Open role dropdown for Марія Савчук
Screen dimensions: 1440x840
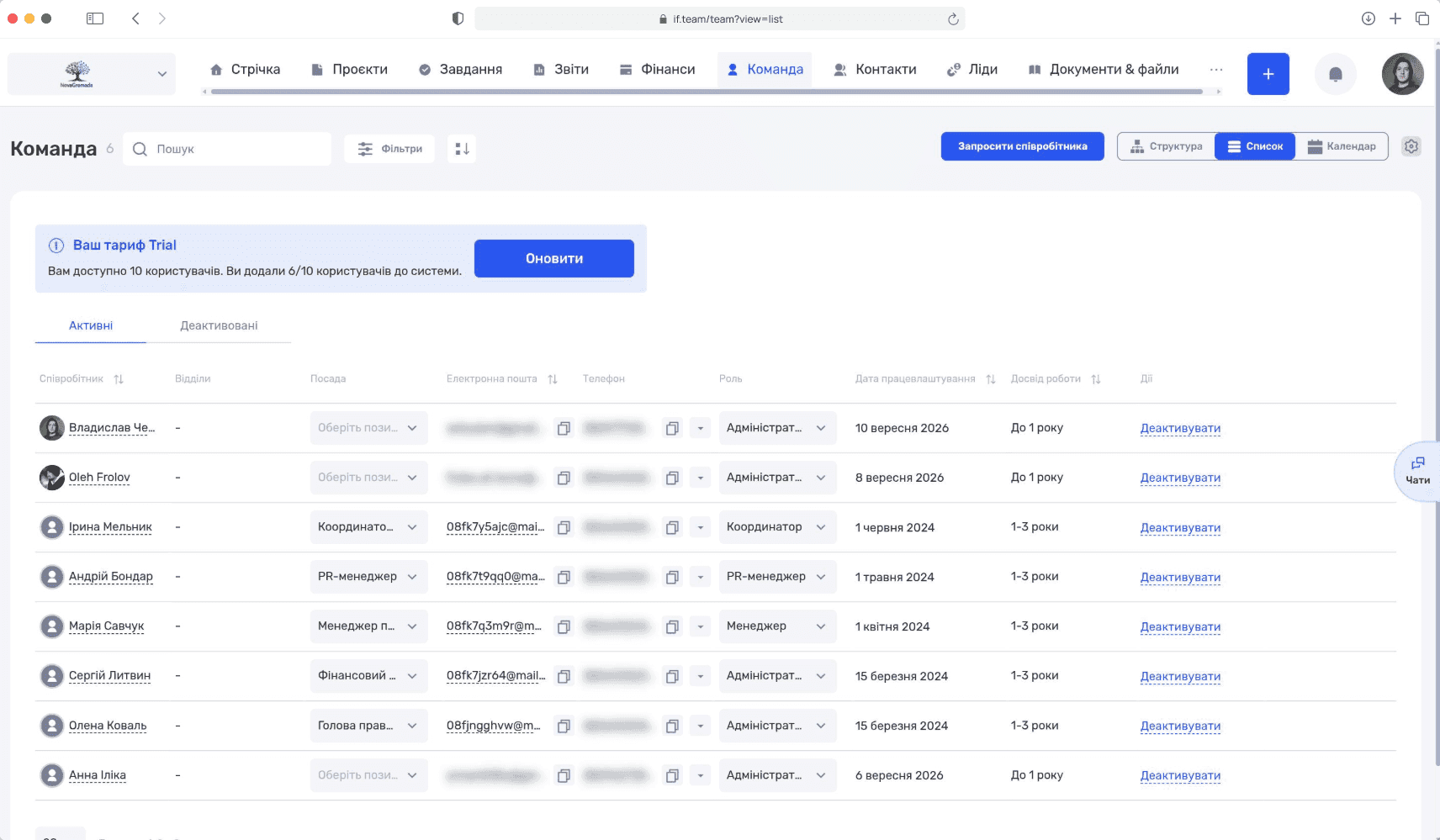[x=777, y=626]
